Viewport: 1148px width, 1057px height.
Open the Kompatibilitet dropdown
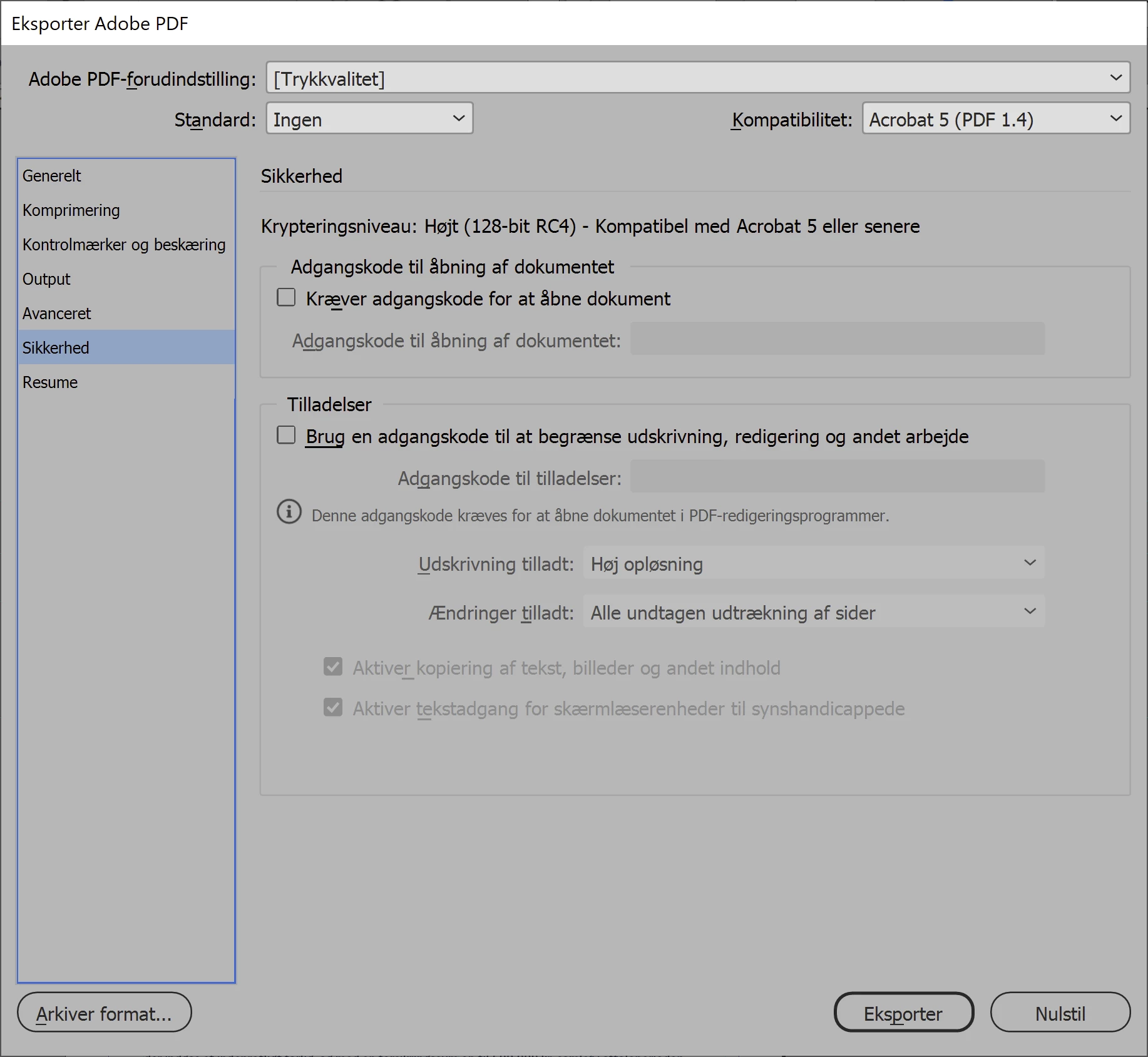pyautogui.click(x=996, y=118)
